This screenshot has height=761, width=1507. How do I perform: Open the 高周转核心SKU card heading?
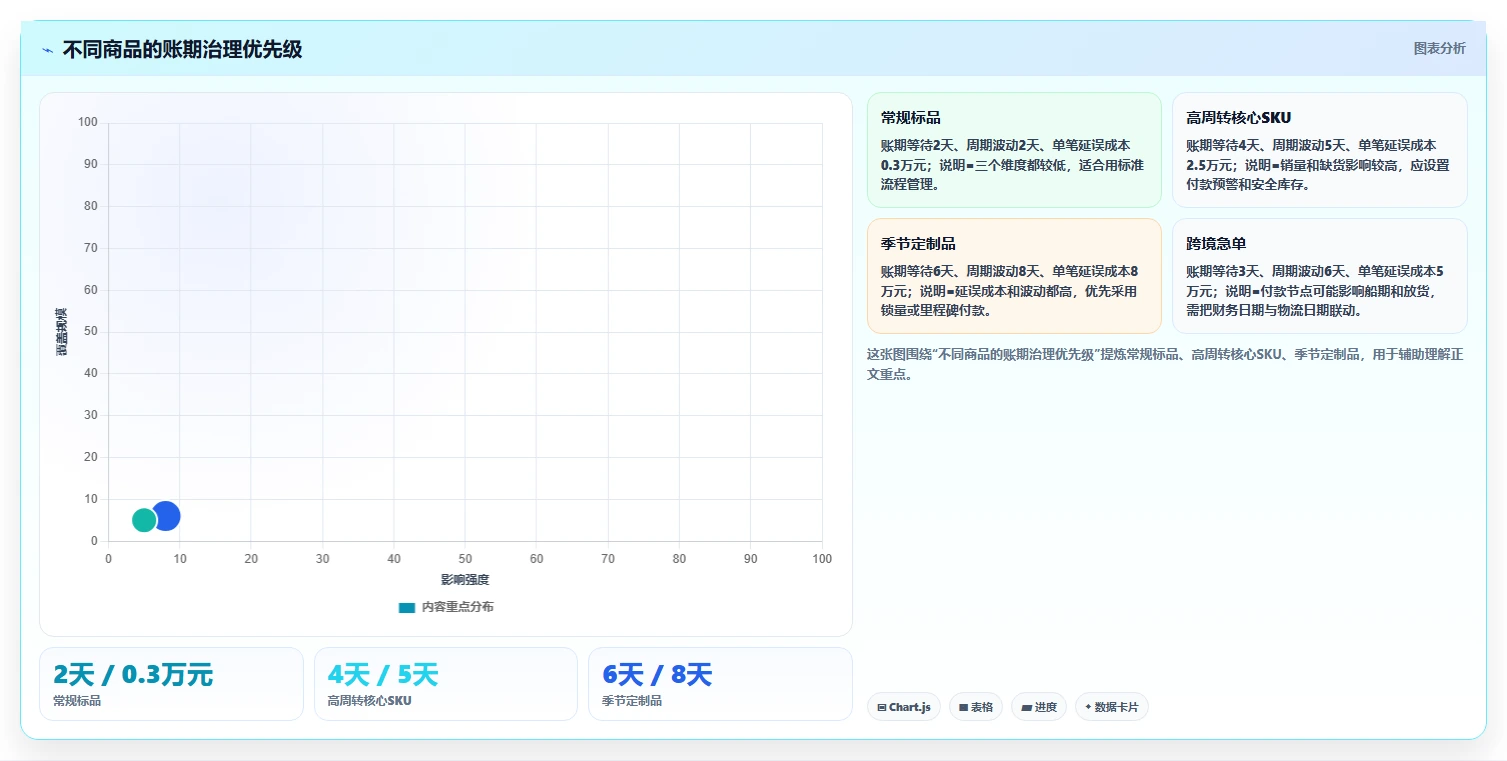(x=1238, y=118)
